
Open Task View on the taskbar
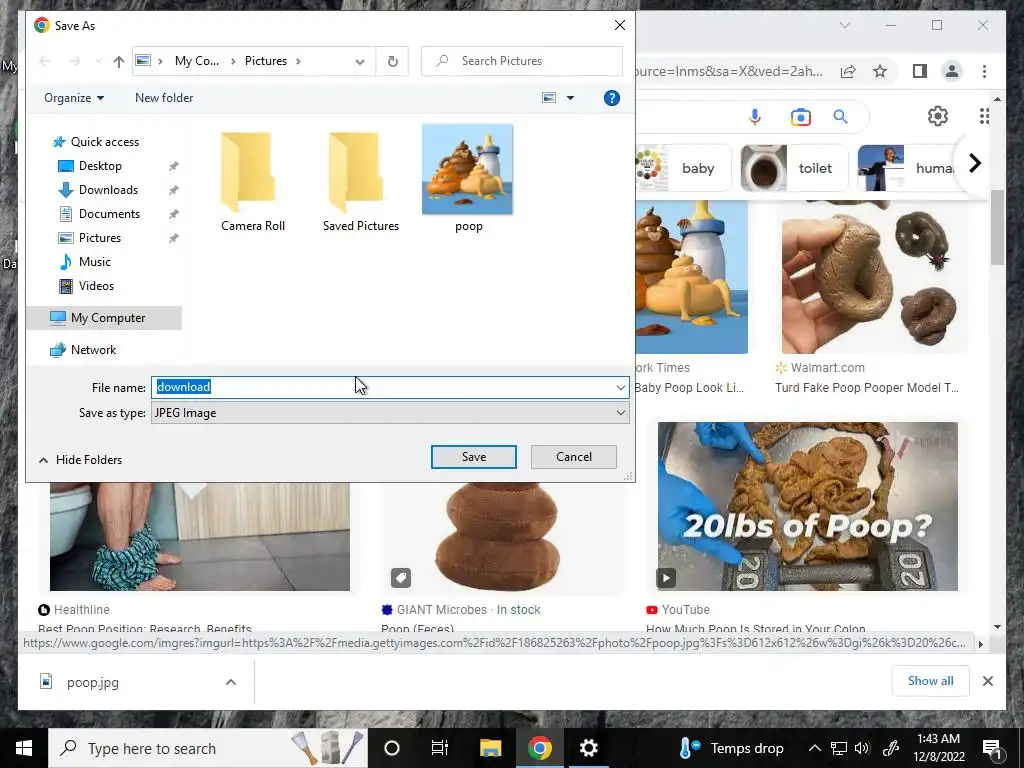[440, 748]
